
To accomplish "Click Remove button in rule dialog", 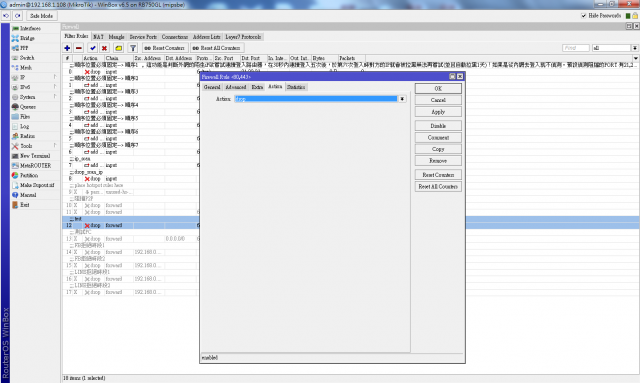I will [438, 161].
